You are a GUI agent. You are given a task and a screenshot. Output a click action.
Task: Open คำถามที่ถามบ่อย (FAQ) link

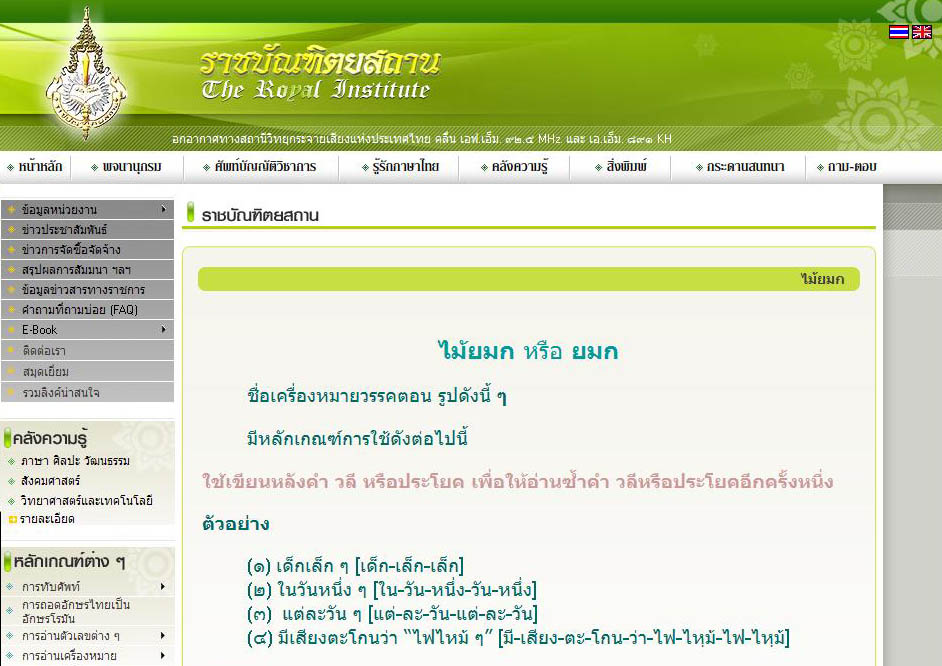pos(88,309)
